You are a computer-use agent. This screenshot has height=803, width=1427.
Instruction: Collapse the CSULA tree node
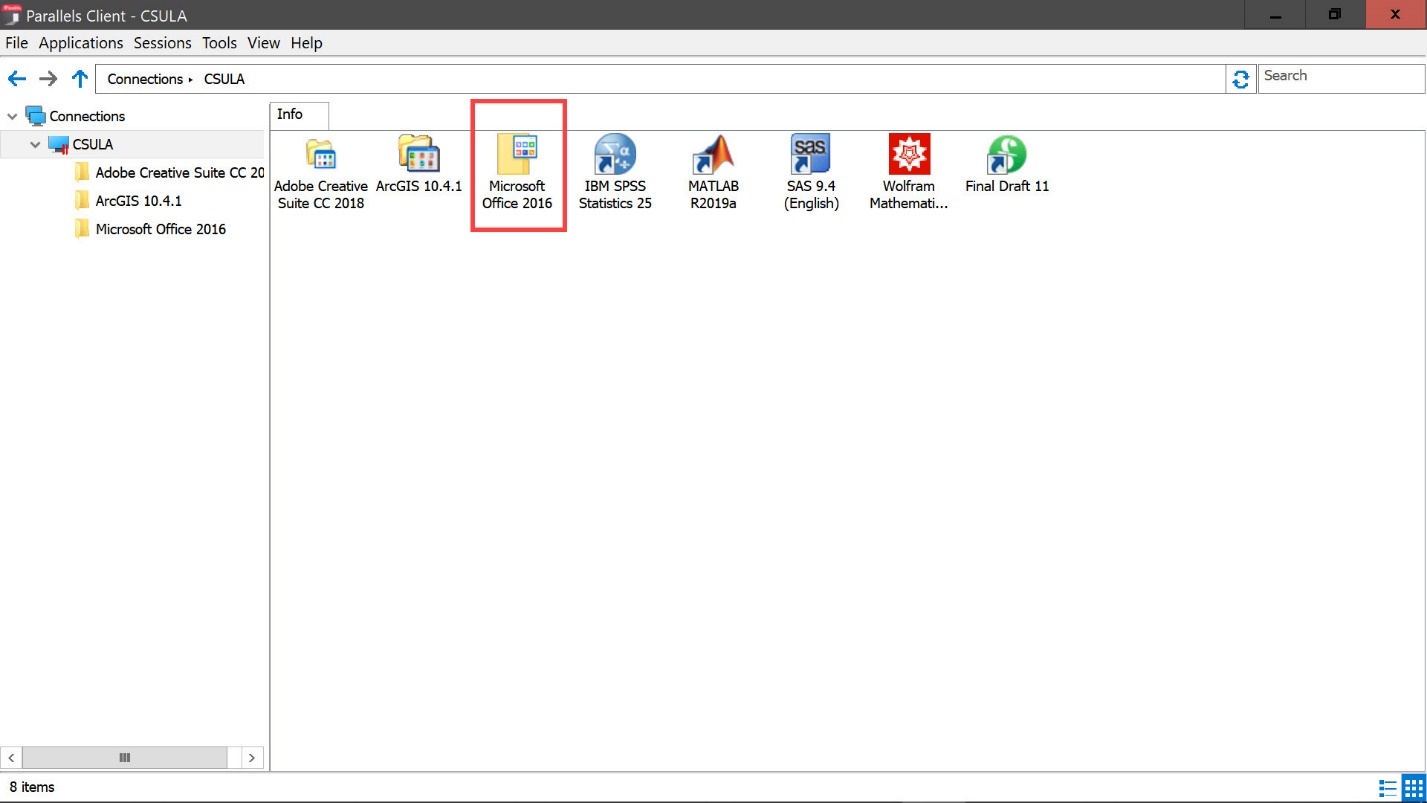(x=36, y=145)
